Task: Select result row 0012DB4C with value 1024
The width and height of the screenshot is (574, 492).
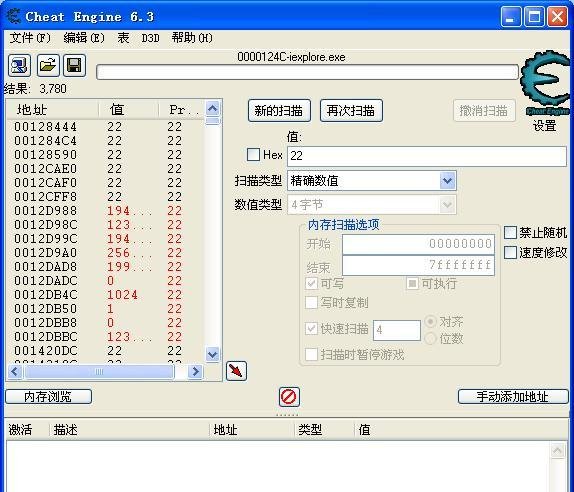Action: pos(105,294)
